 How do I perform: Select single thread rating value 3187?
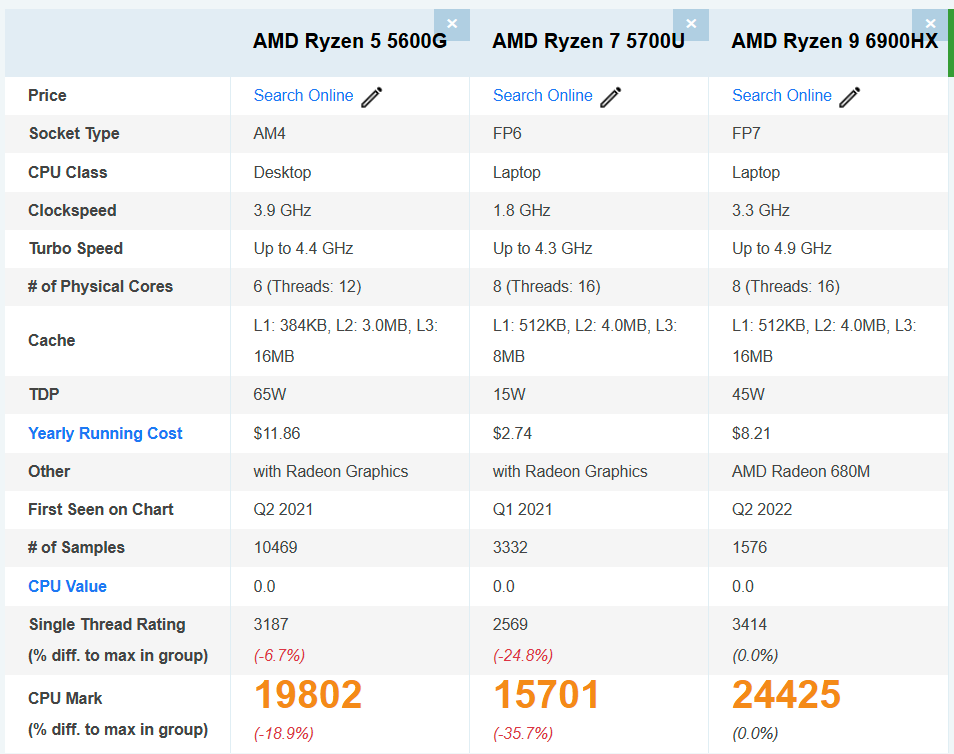pyautogui.click(x=271, y=624)
